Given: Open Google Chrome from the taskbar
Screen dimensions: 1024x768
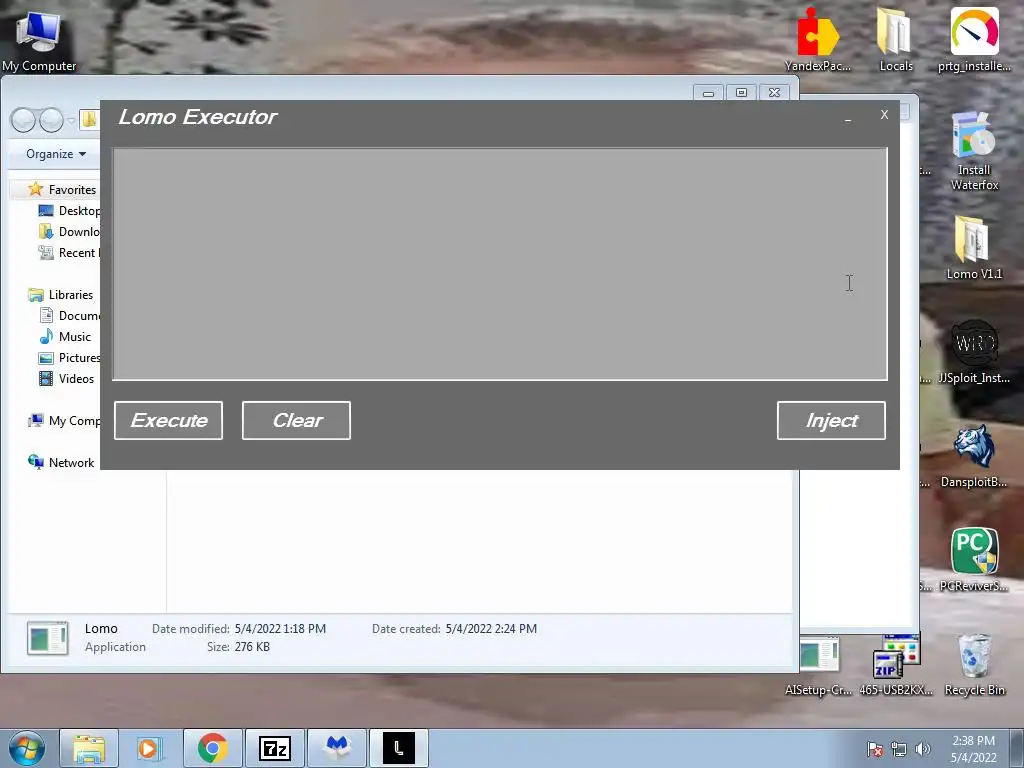Looking at the screenshot, I should [212, 748].
